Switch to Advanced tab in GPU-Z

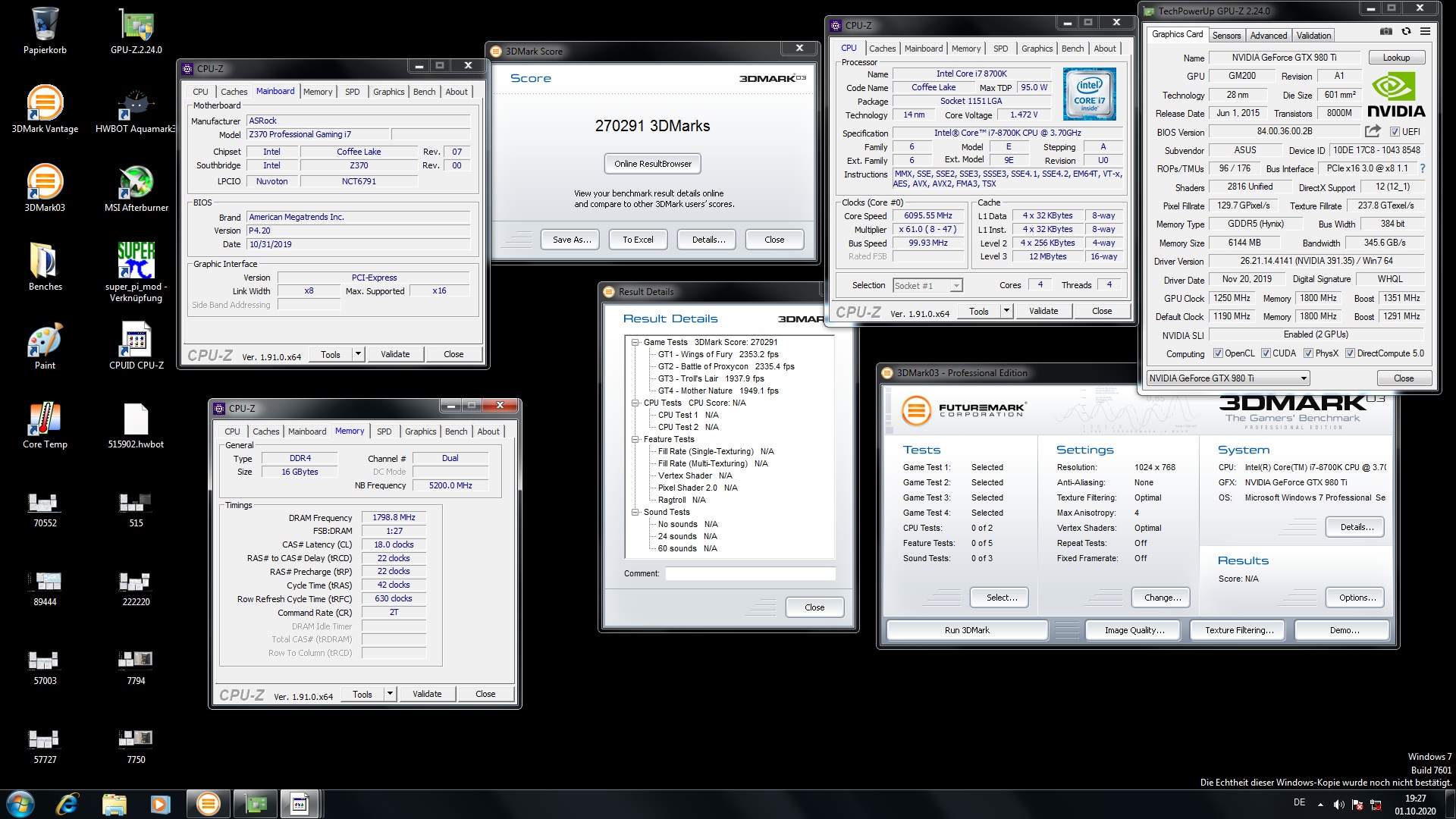tap(1268, 35)
